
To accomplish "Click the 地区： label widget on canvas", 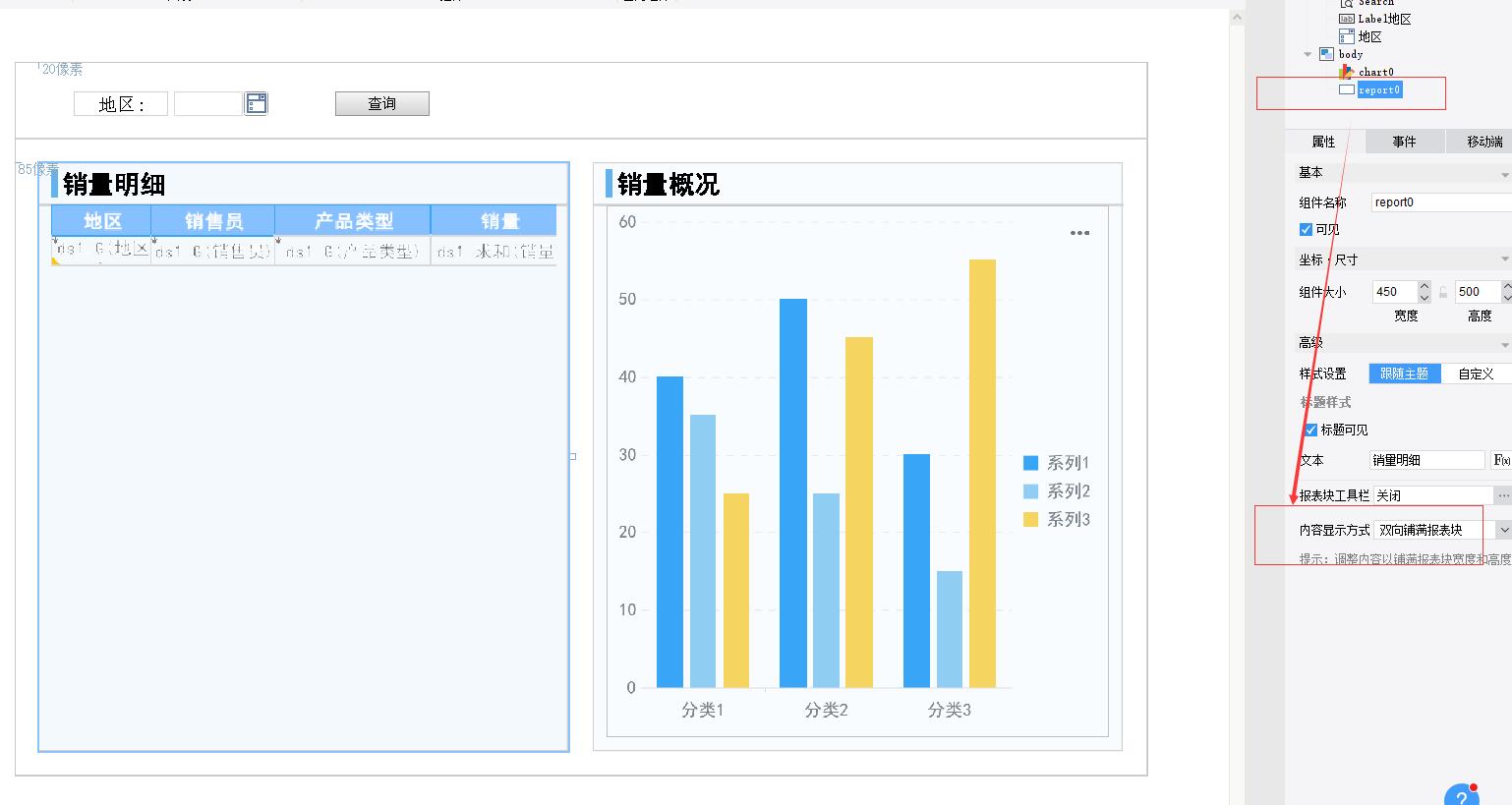I will click(x=121, y=103).
